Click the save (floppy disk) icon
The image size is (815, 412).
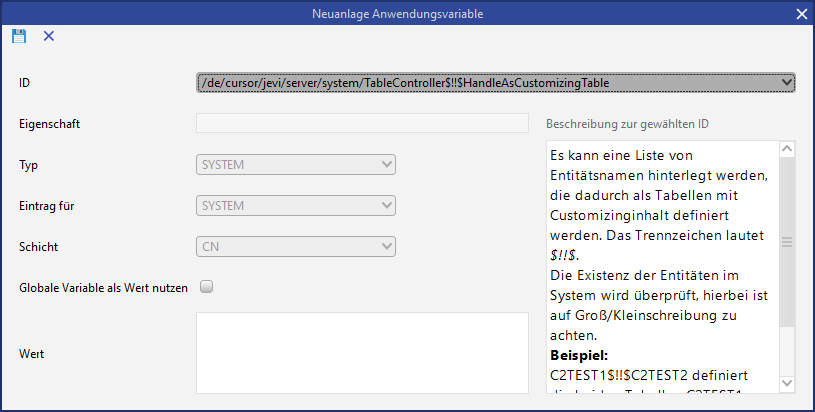(x=19, y=36)
